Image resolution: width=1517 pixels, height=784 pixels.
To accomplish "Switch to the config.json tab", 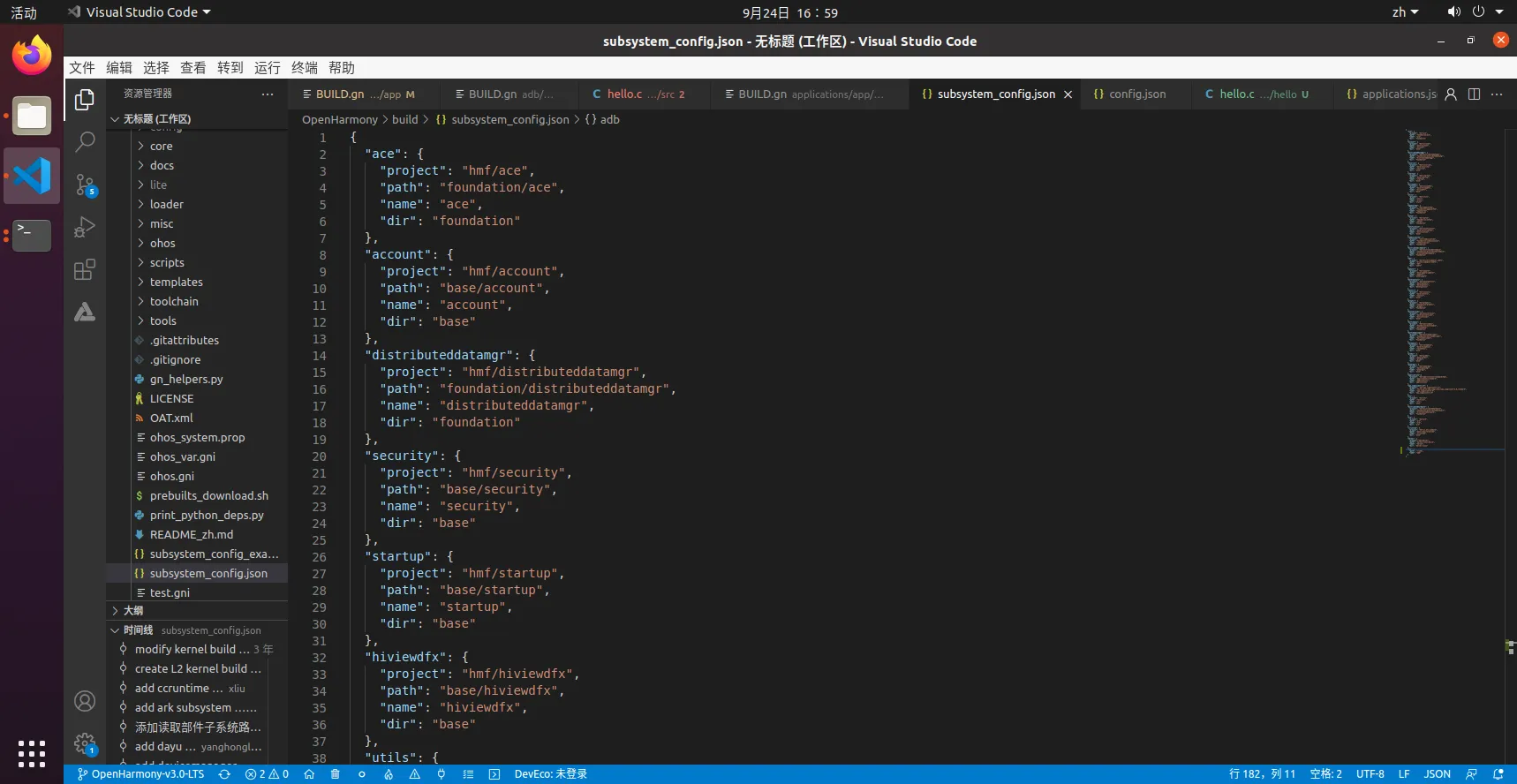I will [1136, 94].
